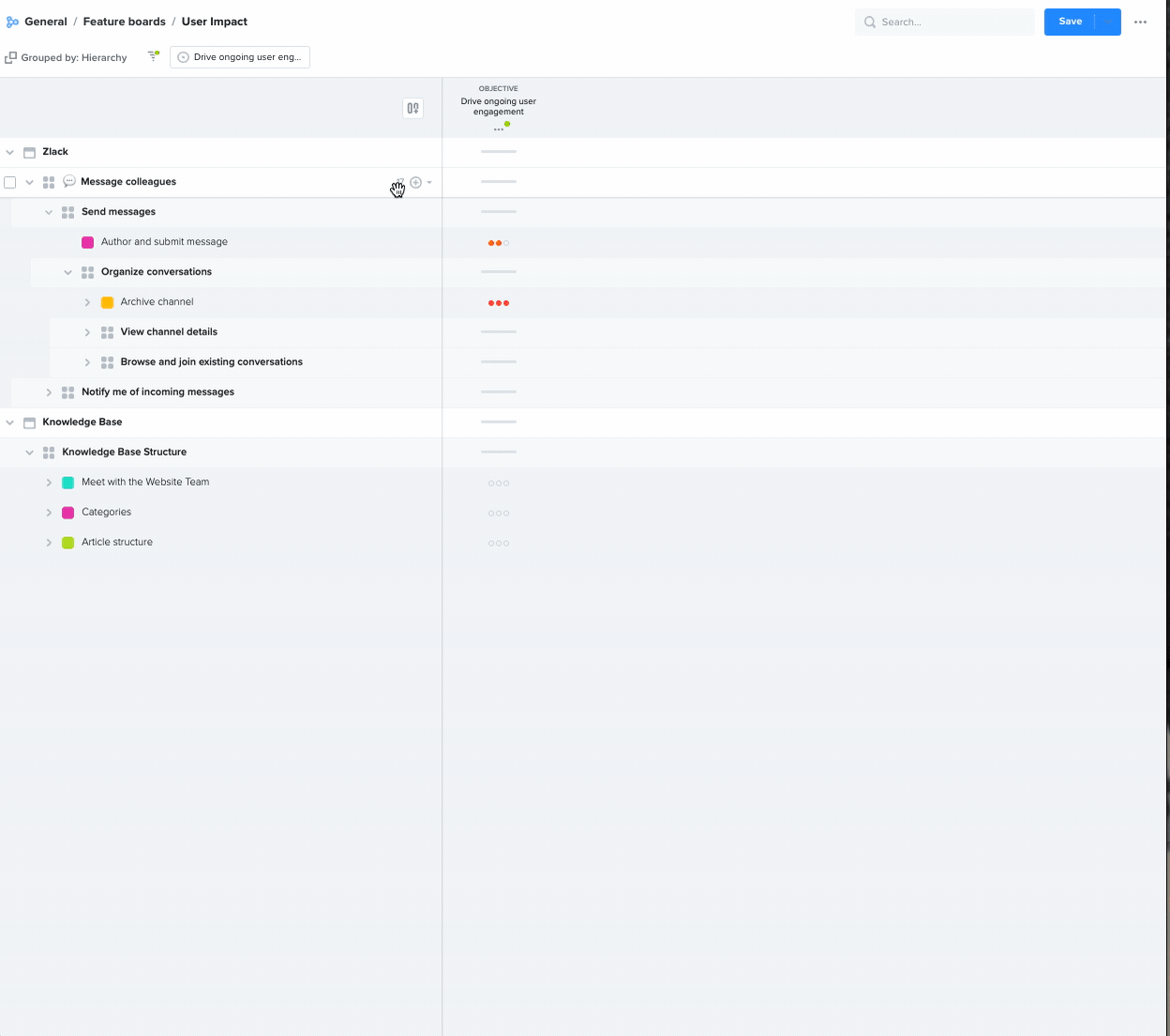Collapse the Organize conversations component
Screen dimensions: 1170x1036
[67, 272]
